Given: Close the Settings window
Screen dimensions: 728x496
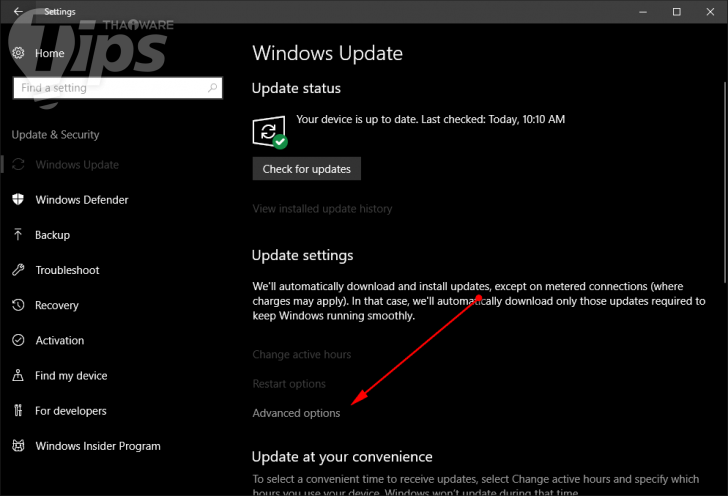Looking at the screenshot, I should tap(710, 12).
